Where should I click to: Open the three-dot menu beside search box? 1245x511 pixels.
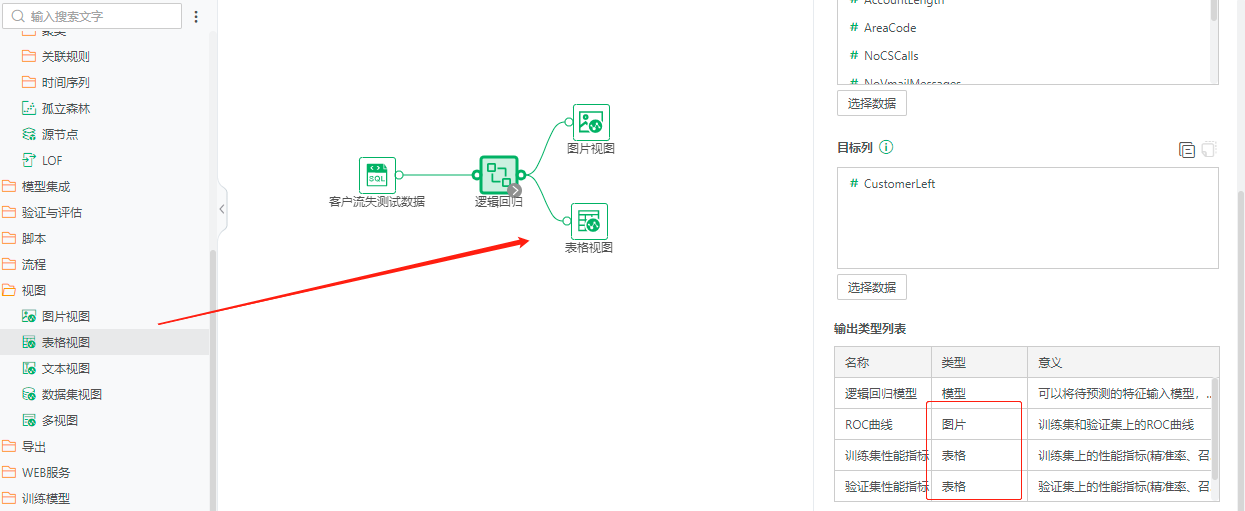[196, 16]
